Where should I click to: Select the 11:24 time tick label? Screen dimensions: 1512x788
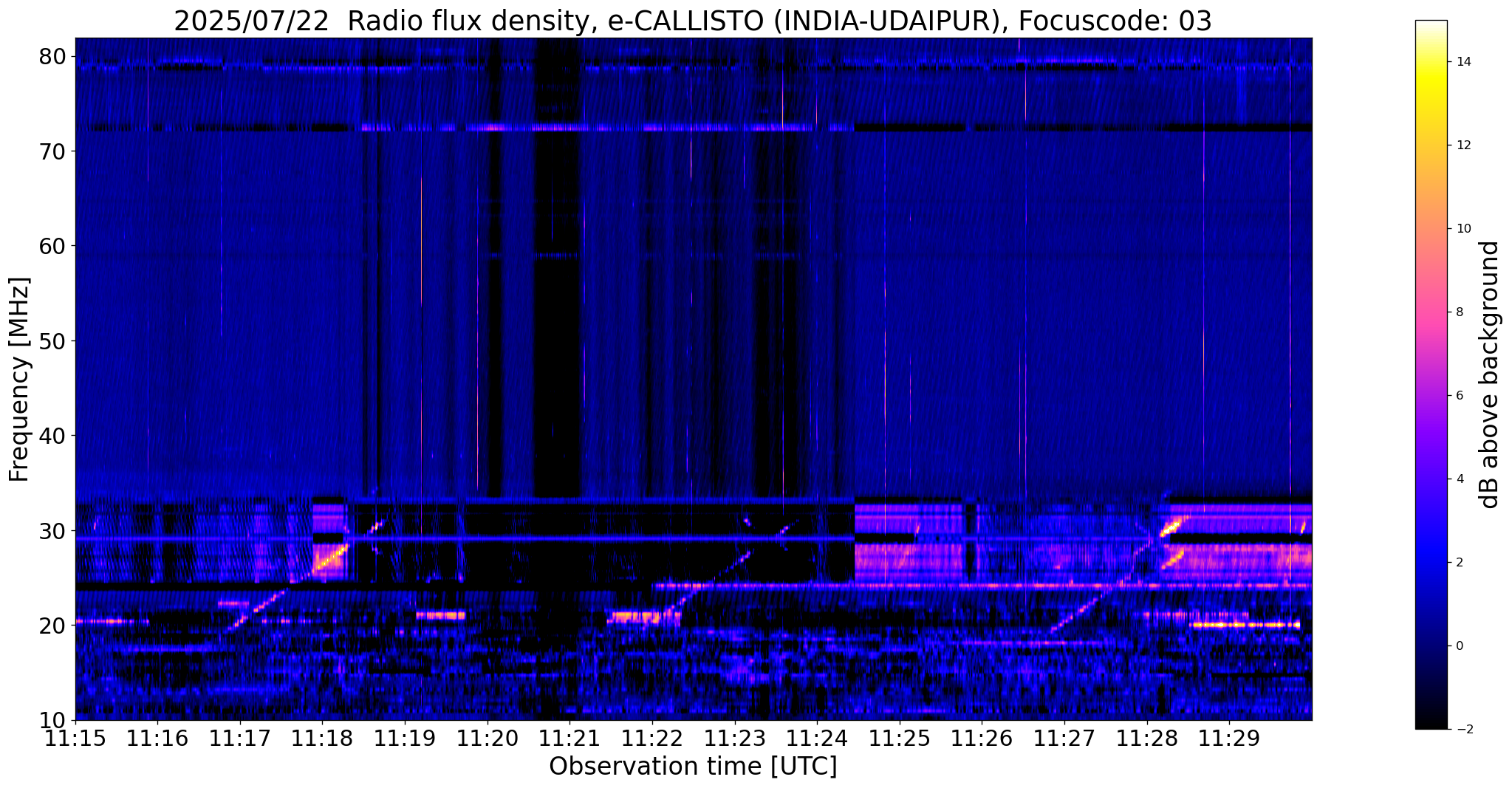(817, 739)
